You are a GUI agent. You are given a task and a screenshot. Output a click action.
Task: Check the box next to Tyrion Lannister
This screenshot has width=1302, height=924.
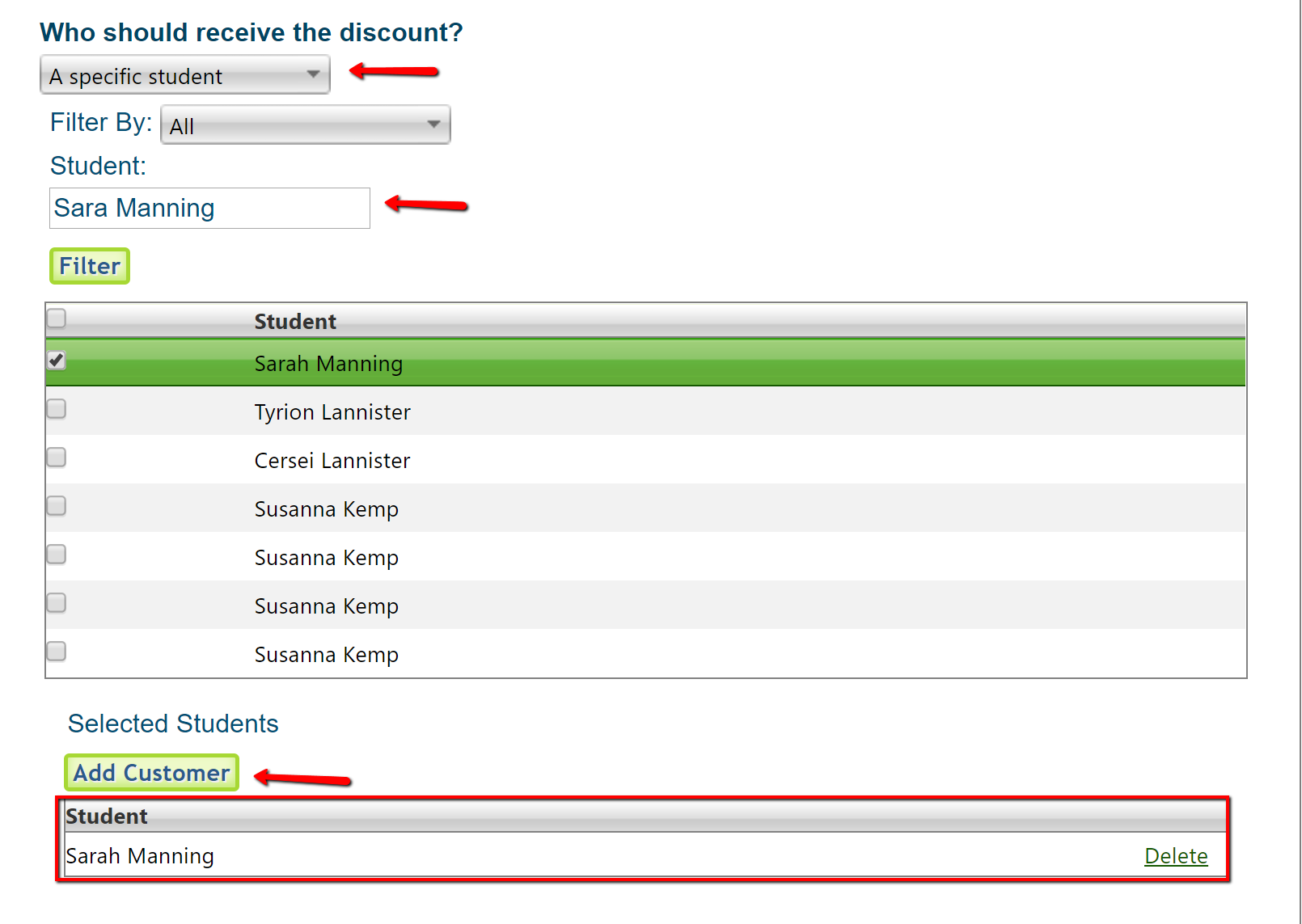point(57,409)
